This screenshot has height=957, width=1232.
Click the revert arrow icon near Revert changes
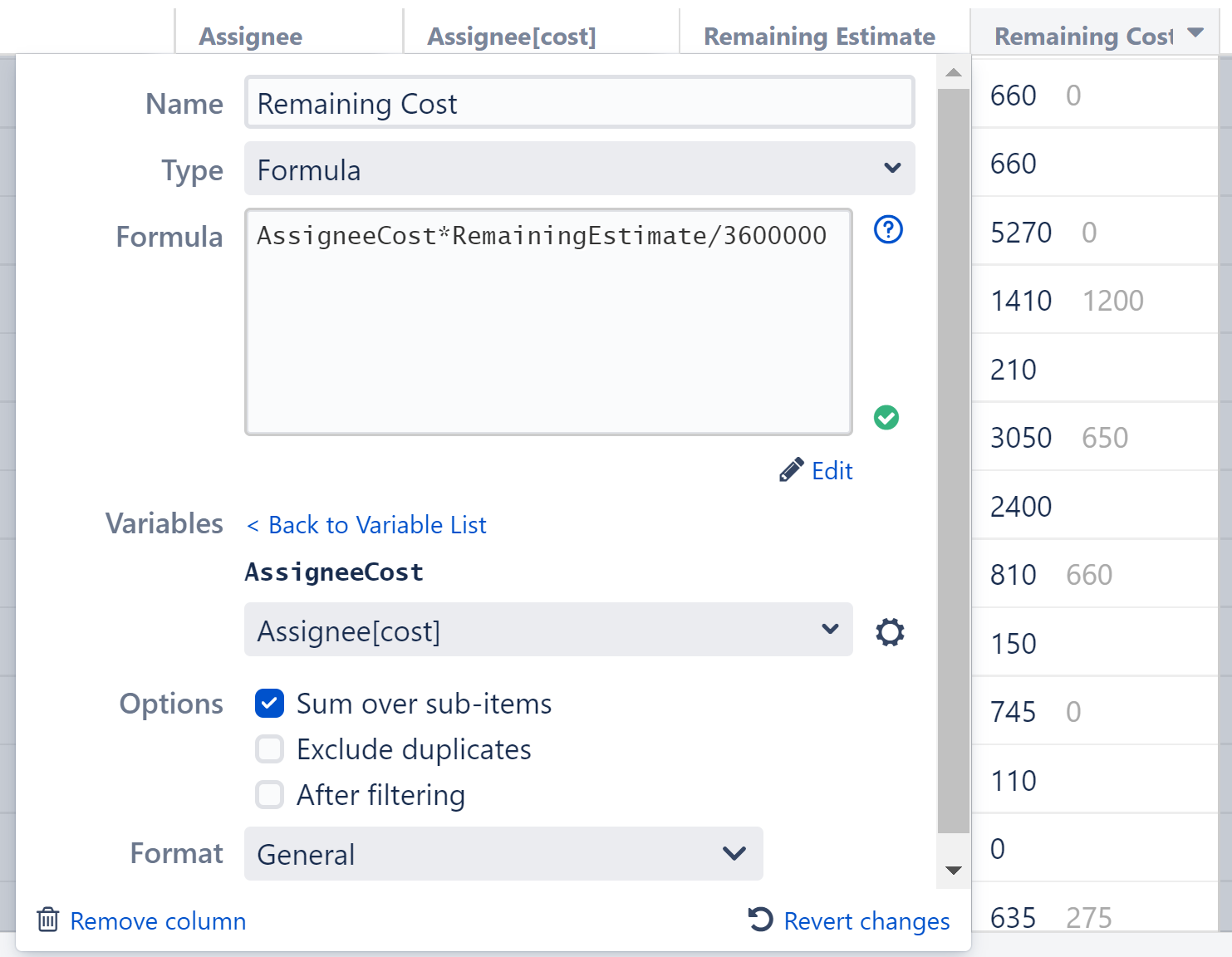click(x=760, y=920)
